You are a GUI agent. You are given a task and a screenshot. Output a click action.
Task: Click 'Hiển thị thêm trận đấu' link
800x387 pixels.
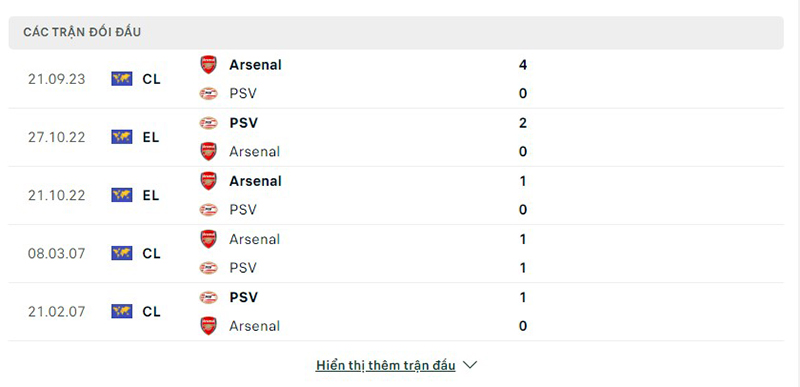[385, 366]
